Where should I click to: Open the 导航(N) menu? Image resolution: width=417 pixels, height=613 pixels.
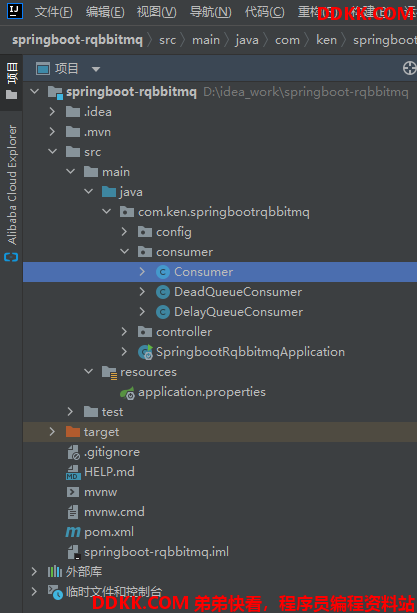(210, 12)
